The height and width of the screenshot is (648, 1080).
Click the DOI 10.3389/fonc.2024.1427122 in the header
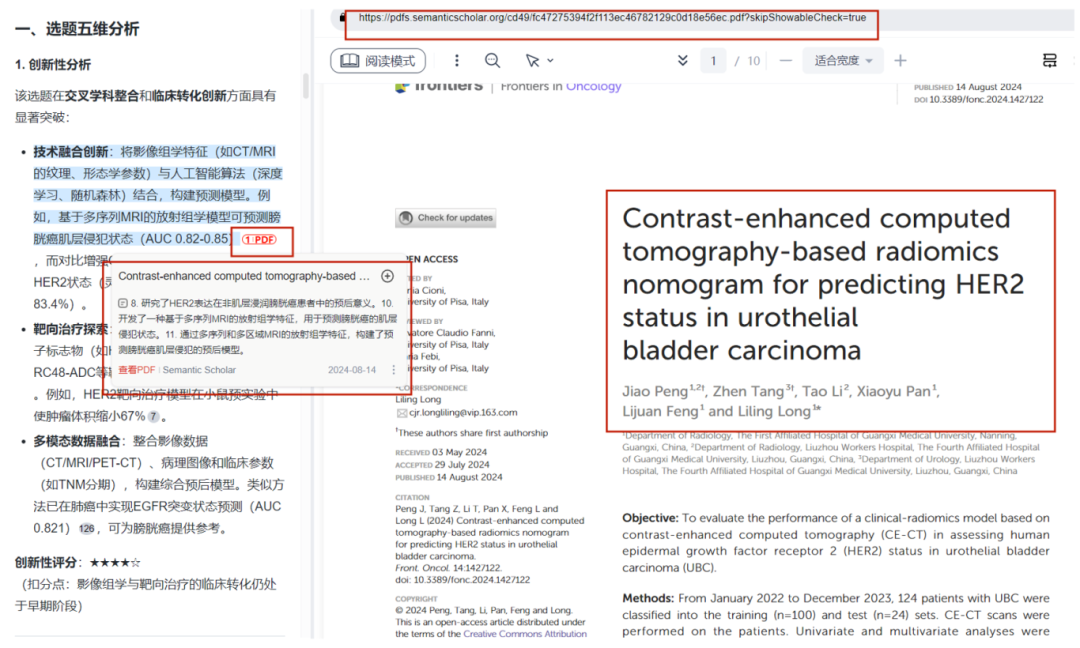[979, 99]
